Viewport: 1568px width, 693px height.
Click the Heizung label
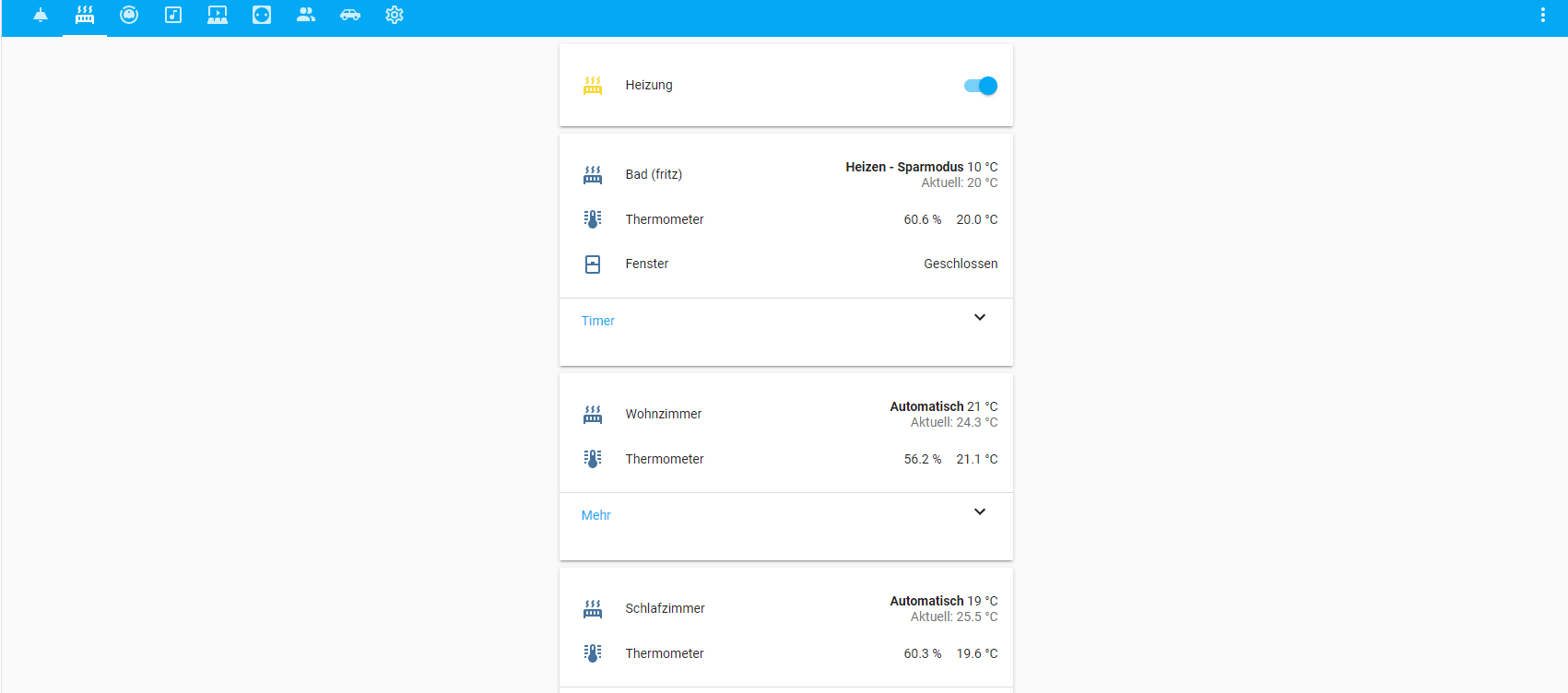649,85
